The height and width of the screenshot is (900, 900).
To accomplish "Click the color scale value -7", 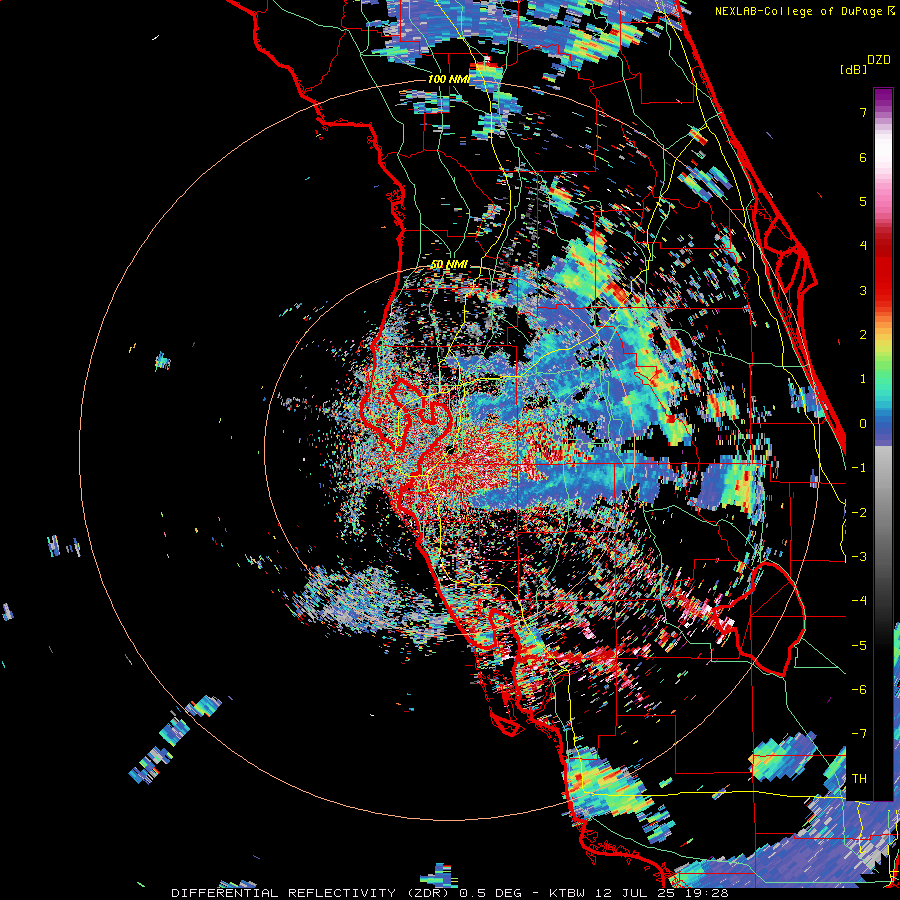I will point(859,734).
